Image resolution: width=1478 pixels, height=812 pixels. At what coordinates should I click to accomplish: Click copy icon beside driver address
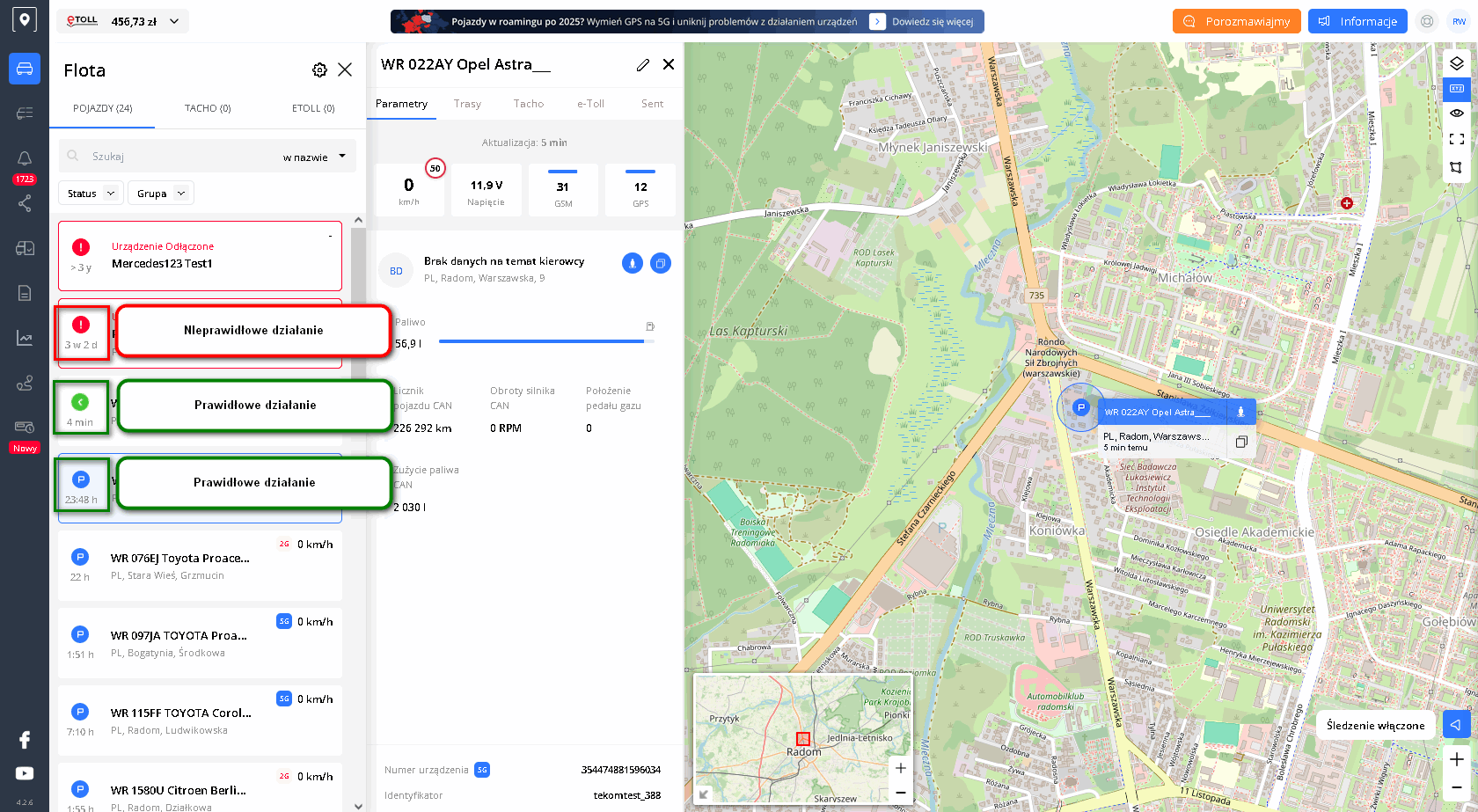tap(661, 263)
